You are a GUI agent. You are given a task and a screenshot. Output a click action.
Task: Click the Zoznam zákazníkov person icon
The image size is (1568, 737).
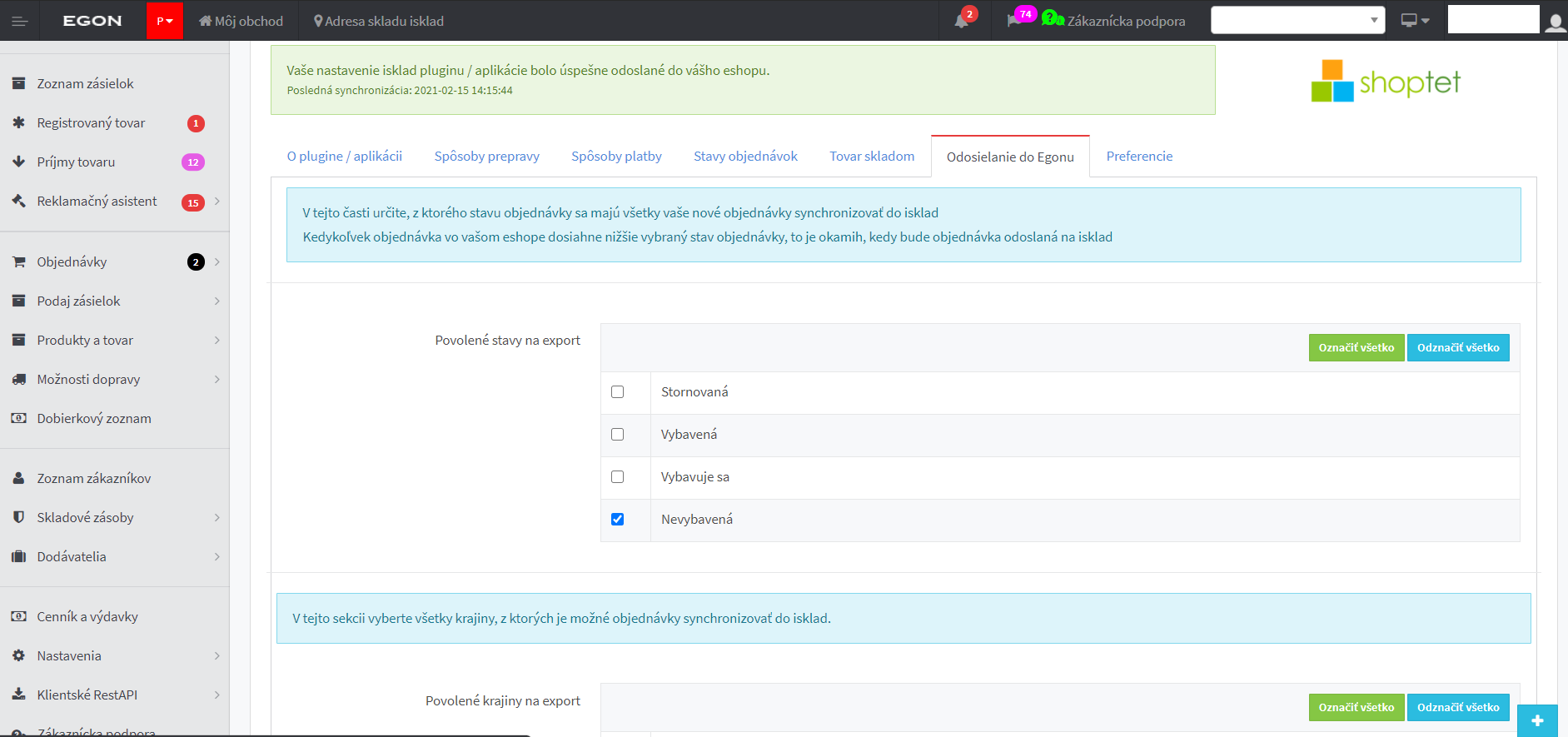coord(18,478)
